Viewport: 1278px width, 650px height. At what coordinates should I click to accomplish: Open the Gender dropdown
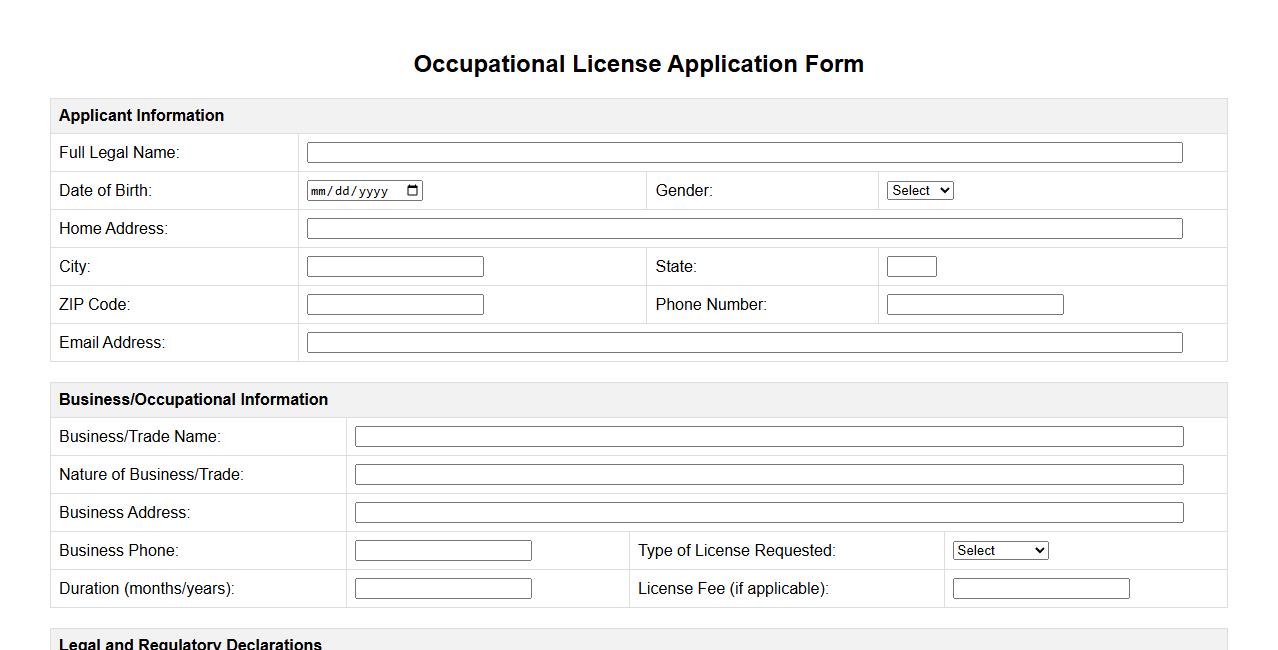click(918, 189)
